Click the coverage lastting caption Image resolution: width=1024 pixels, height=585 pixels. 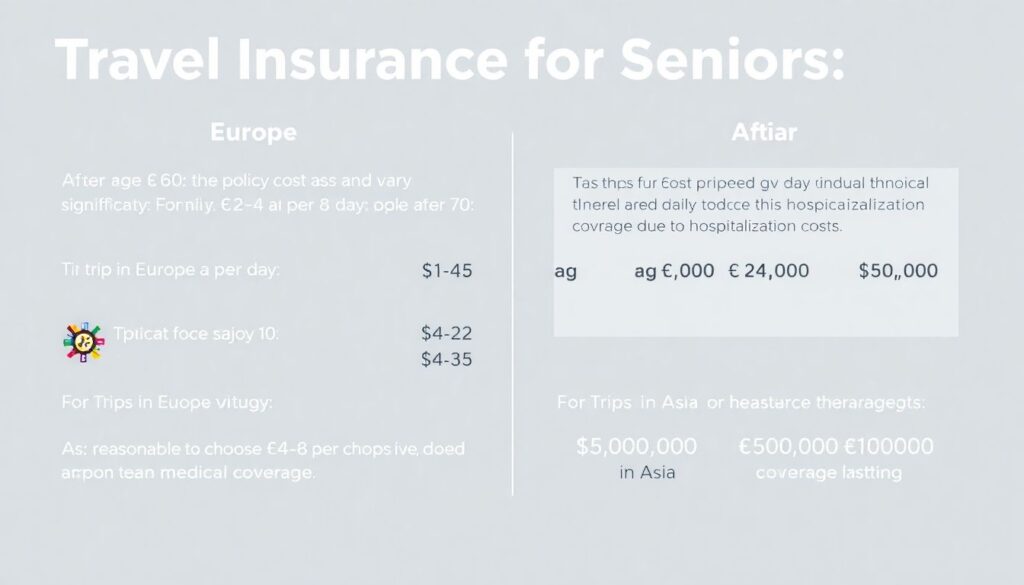[829, 472]
